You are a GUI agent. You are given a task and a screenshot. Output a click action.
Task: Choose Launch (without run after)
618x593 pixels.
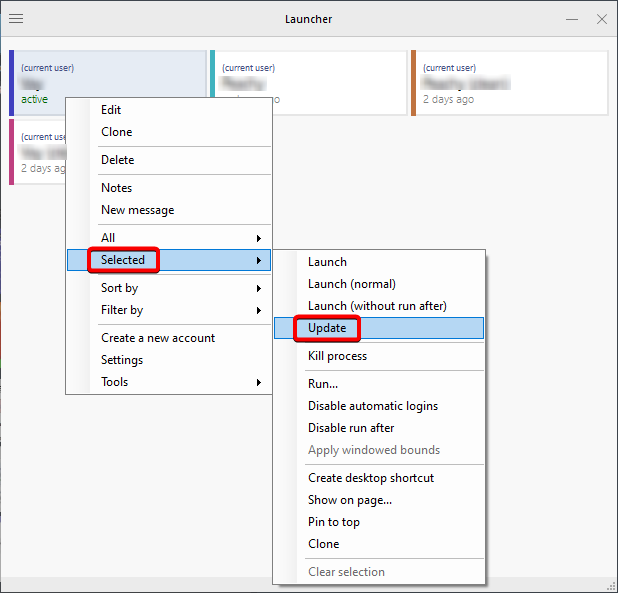click(x=379, y=306)
